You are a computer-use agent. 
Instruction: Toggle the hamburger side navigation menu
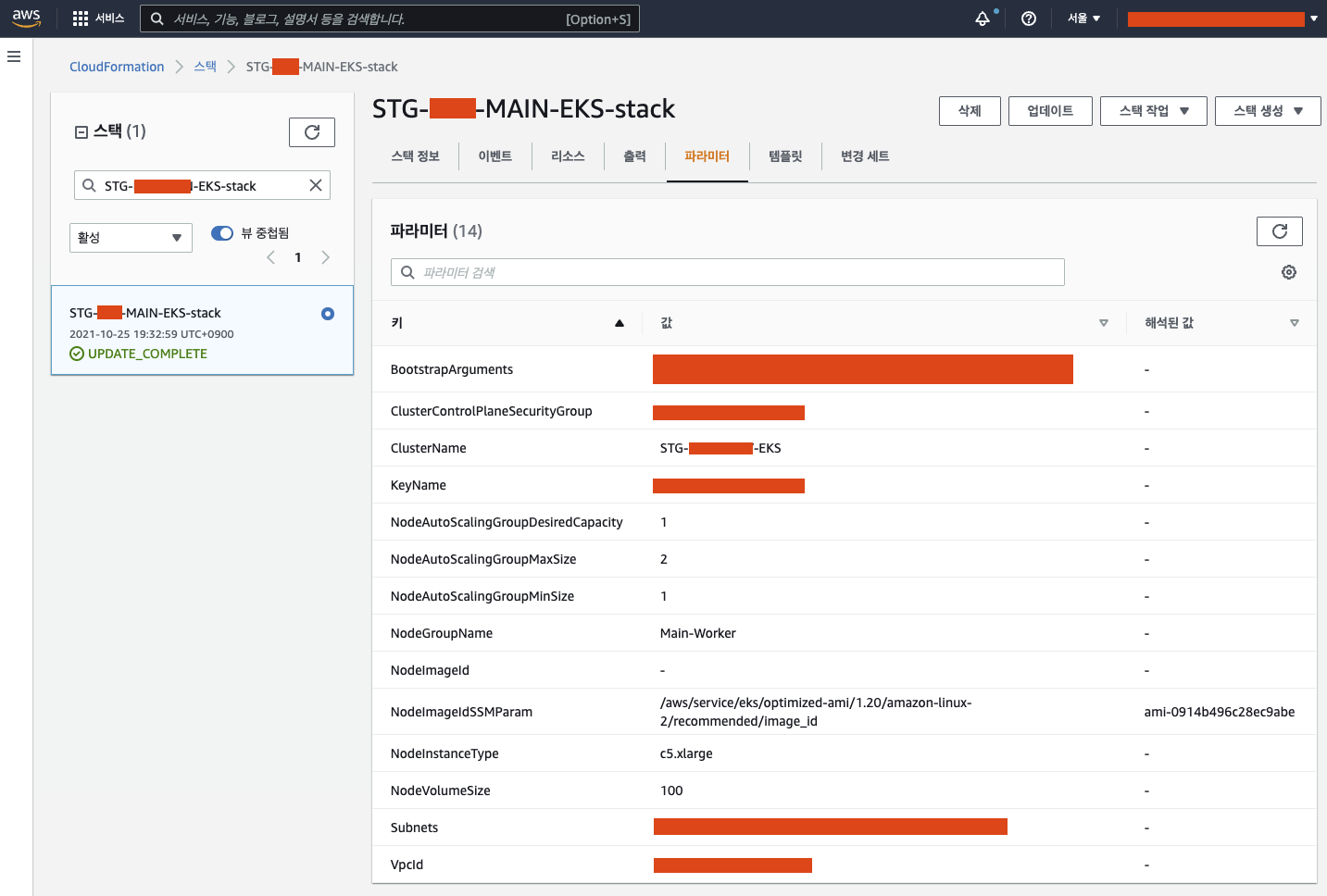[x=14, y=56]
